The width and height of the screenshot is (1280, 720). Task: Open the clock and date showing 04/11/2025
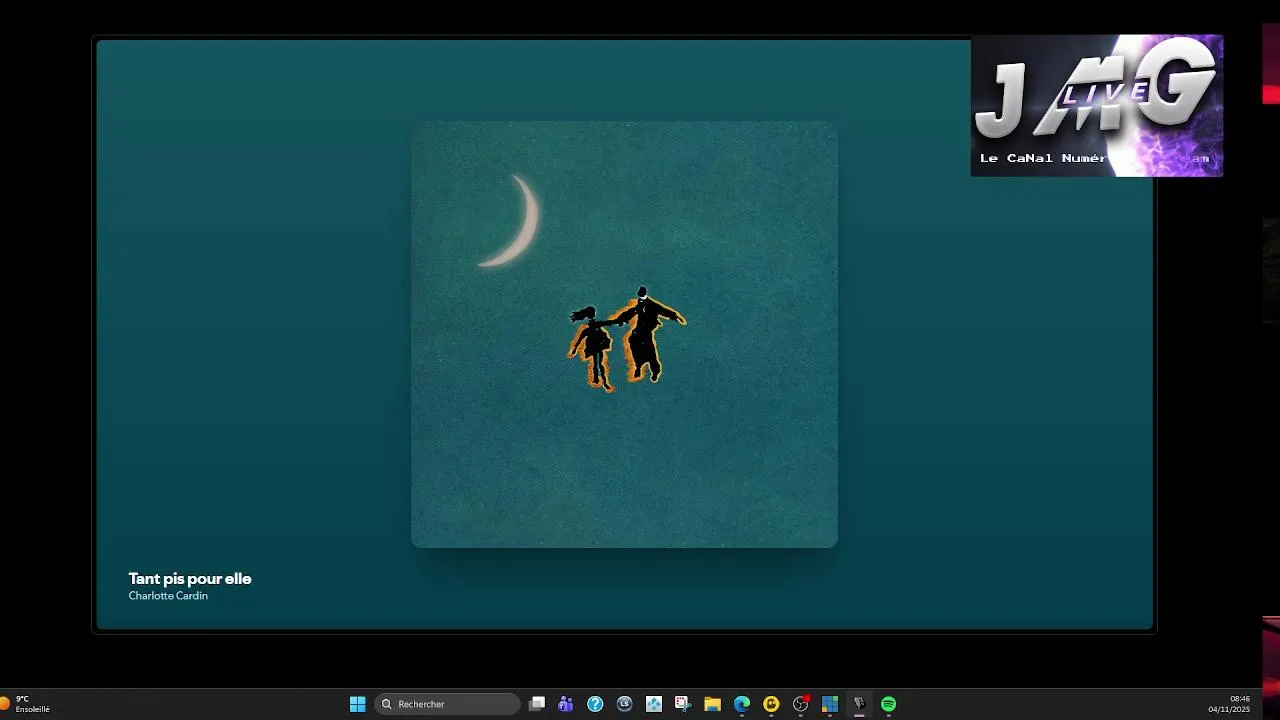(1229, 704)
